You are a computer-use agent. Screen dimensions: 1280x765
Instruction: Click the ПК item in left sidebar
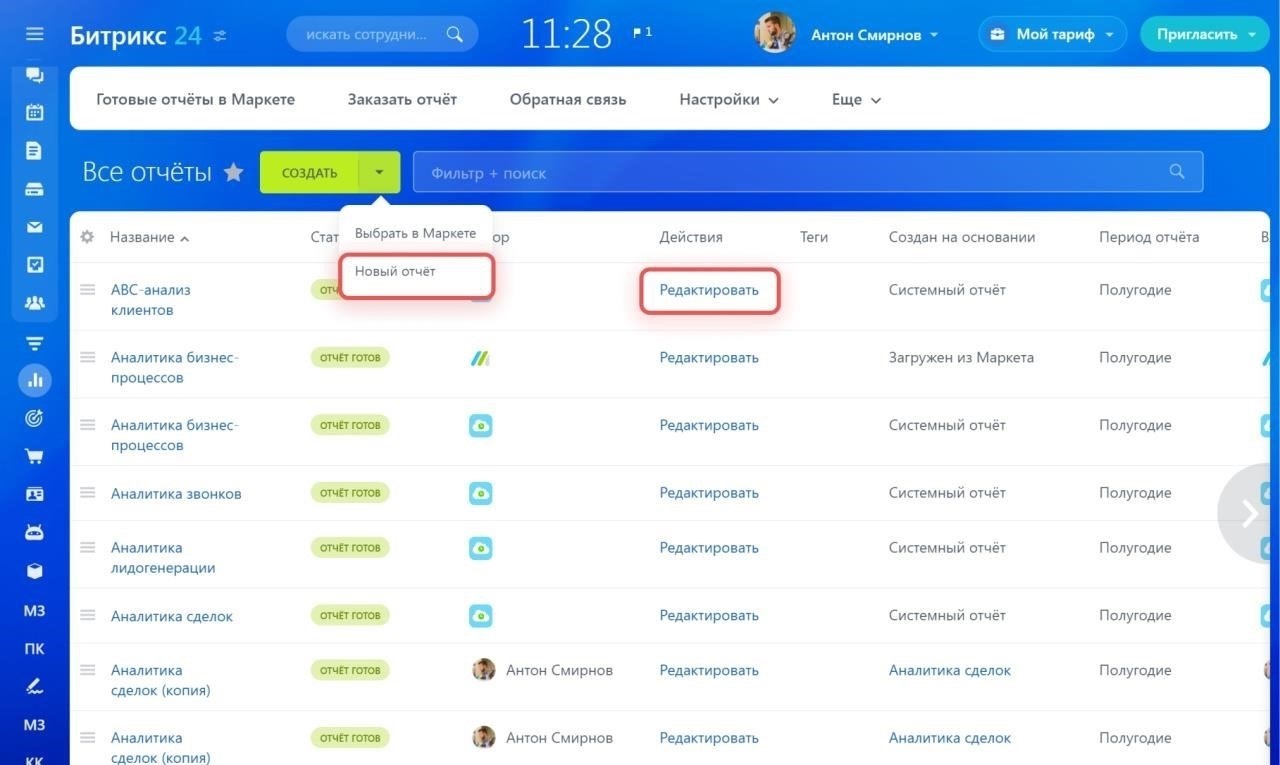click(35, 648)
